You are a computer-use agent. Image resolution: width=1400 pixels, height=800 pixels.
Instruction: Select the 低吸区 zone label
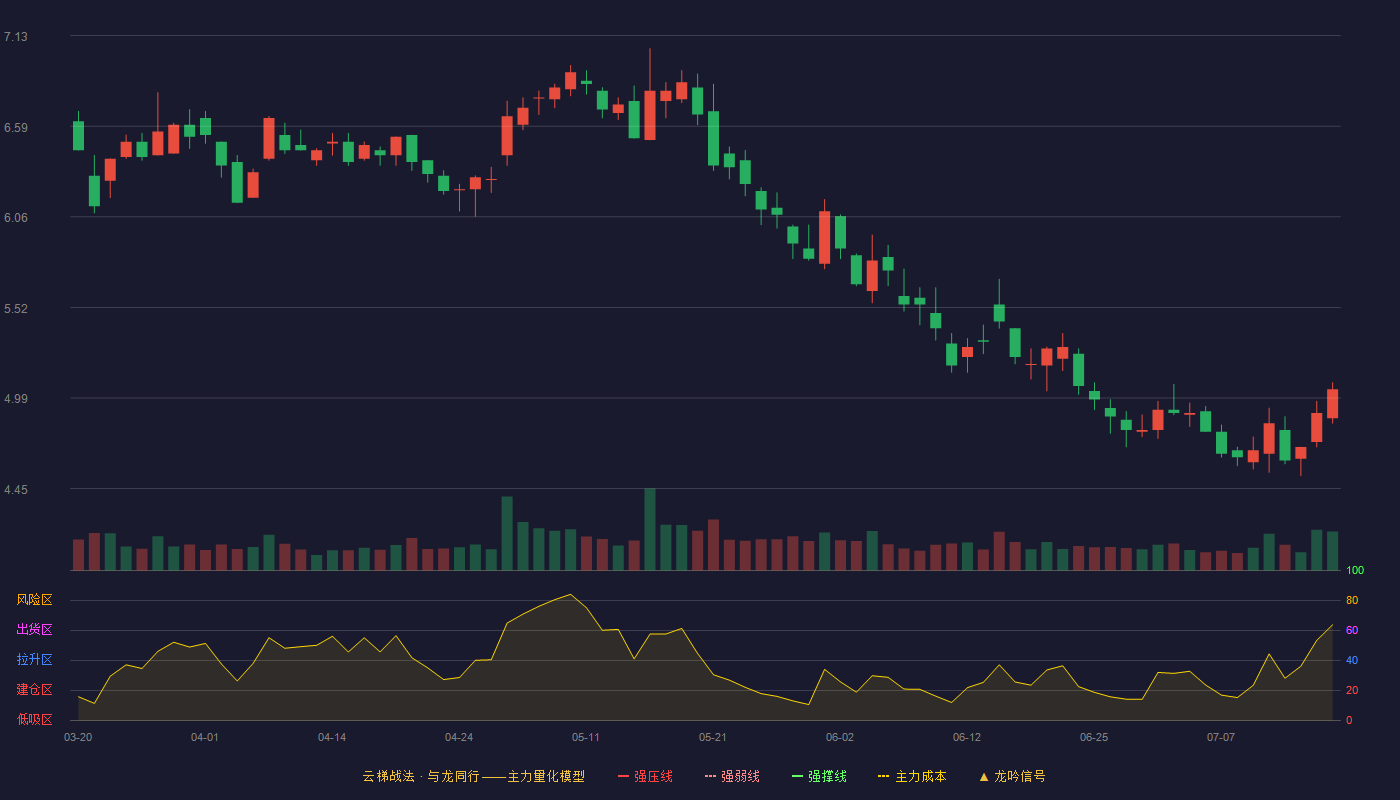(34, 719)
